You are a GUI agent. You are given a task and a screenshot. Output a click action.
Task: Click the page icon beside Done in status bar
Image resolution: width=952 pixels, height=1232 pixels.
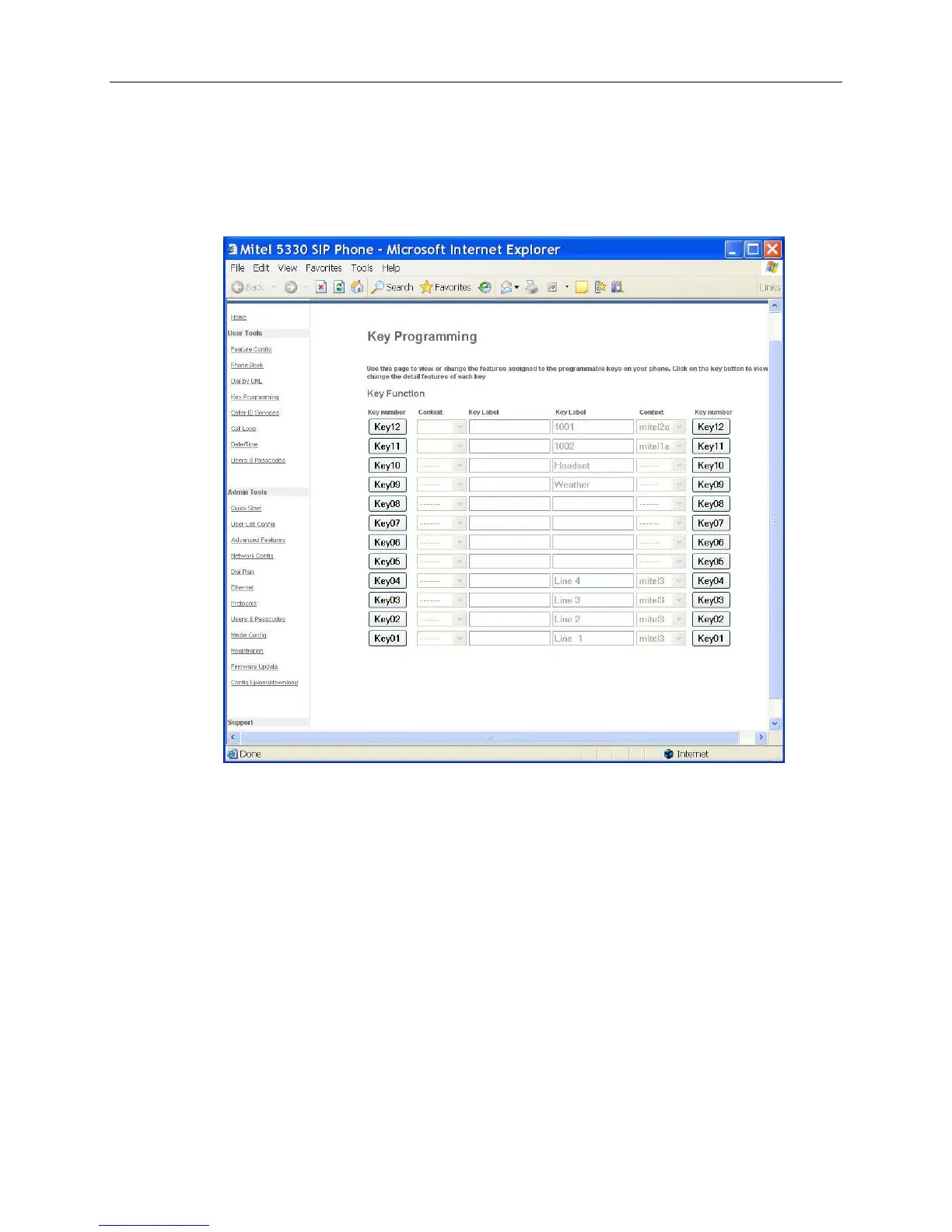(x=232, y=754)
